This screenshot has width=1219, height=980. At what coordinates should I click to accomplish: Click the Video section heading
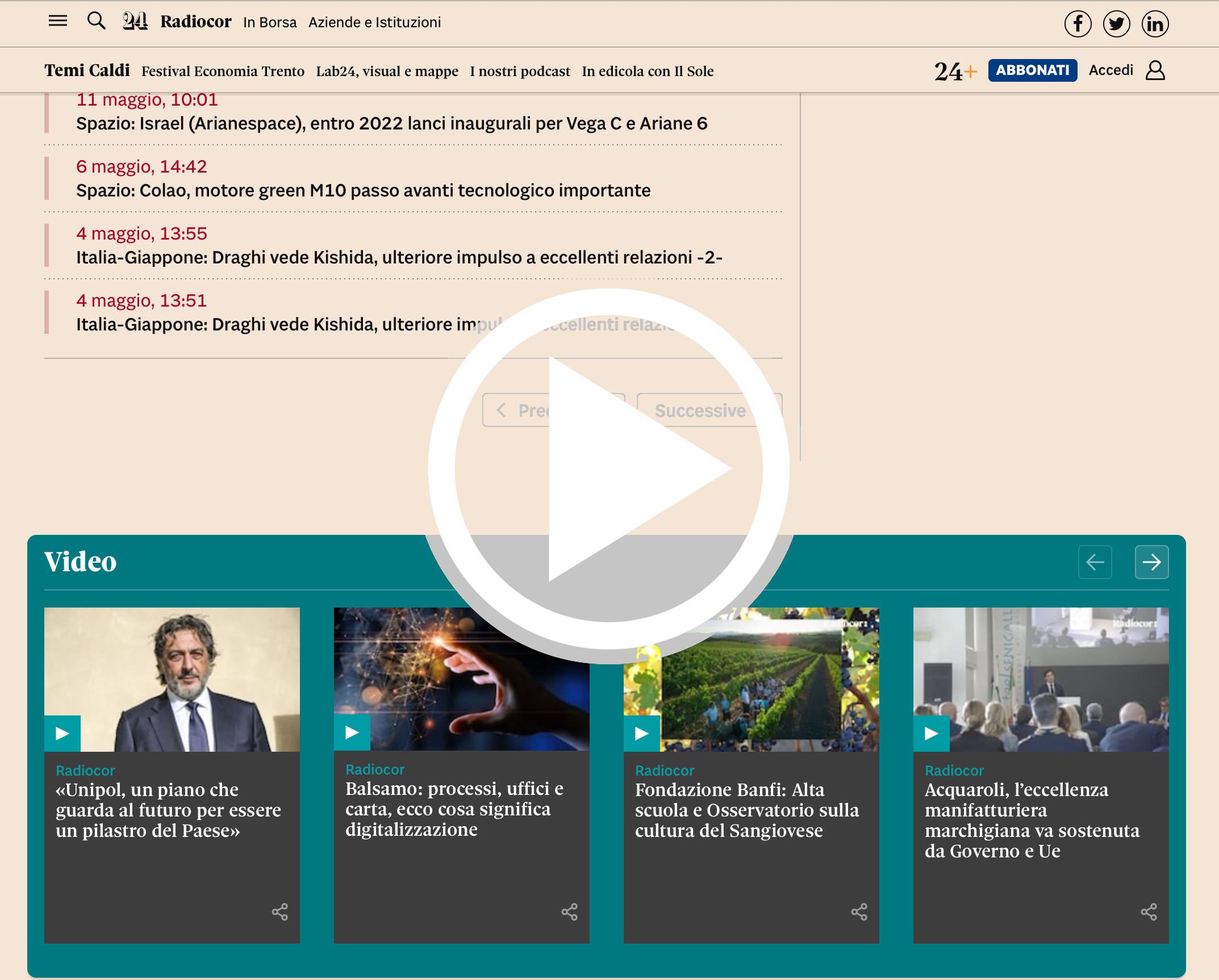[x=80, y=562]
